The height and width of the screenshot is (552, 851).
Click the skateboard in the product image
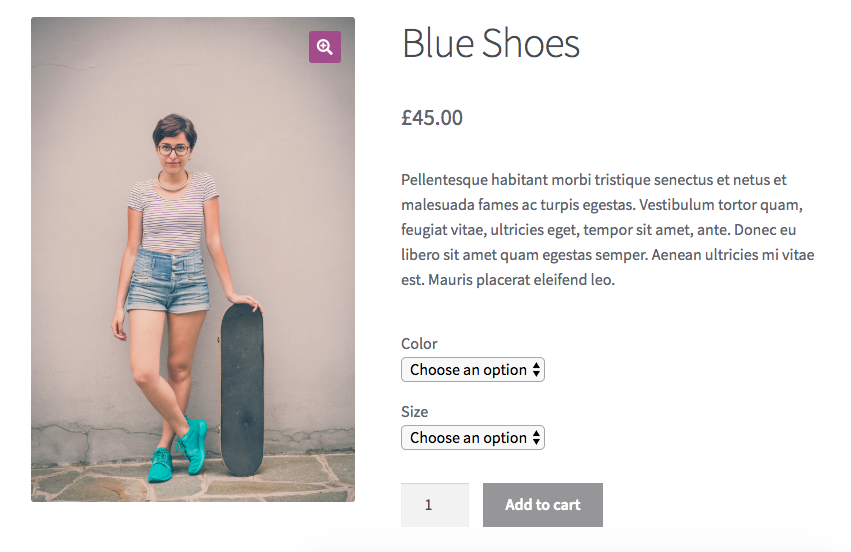click(242, 389)
